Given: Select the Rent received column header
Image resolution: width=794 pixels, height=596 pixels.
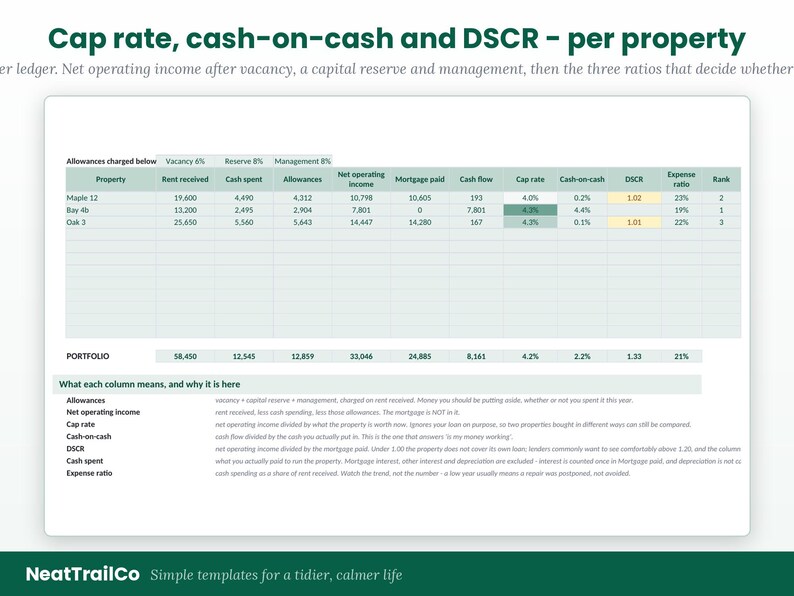Looking at the screenshot, I should pyautogui.click(x=185, y=179).
